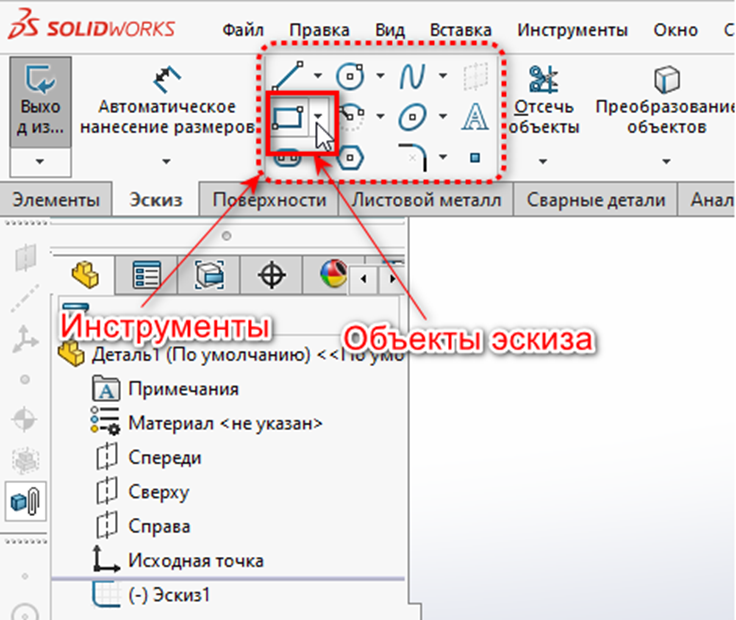The height and width of the screenshot is (620, 736).
Task: Open the Sketch Fillet dropdown arrow
Action: point(443,157)
